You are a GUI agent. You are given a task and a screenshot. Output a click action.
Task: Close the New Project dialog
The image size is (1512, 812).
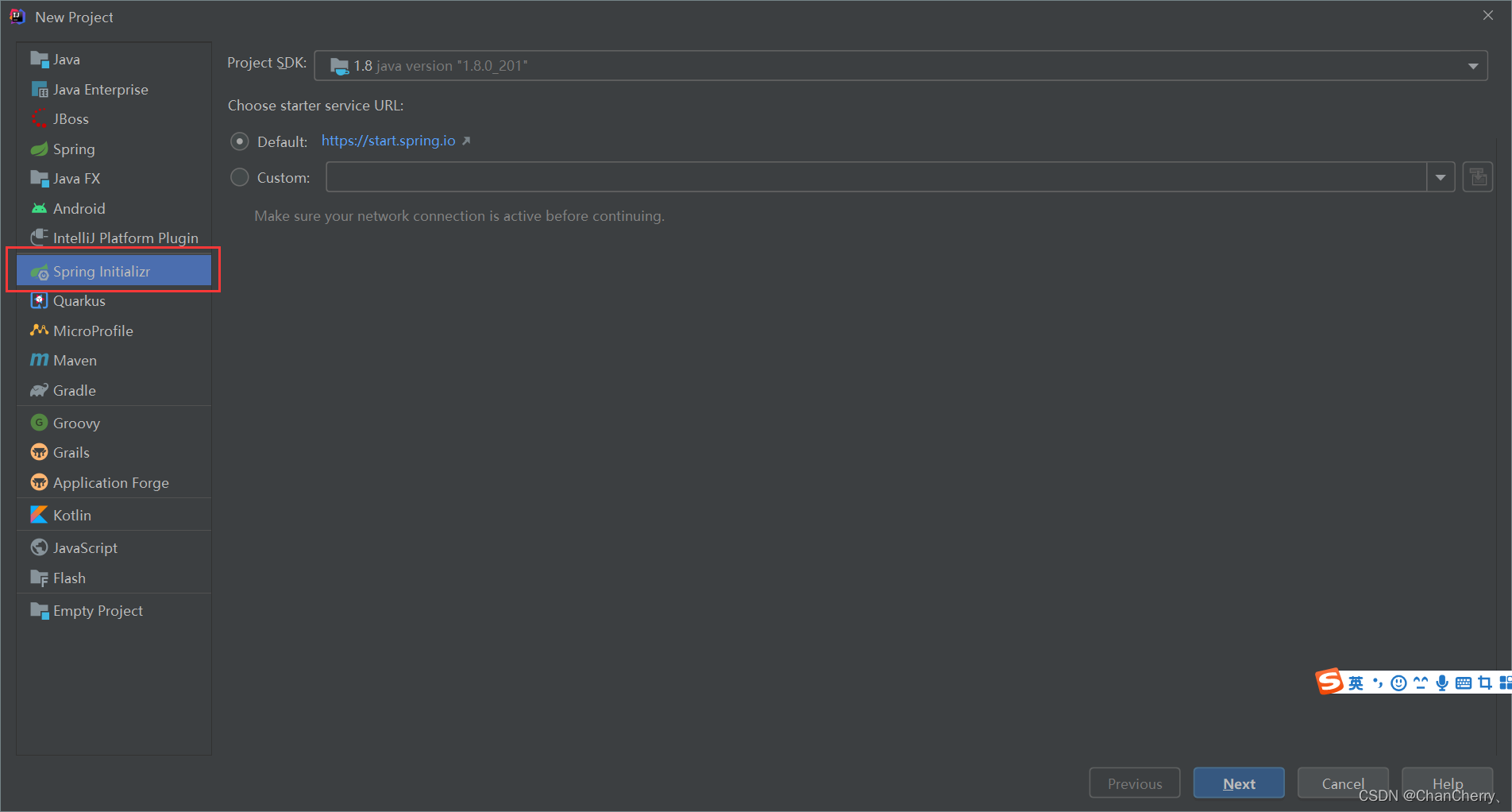[1488, 15]
